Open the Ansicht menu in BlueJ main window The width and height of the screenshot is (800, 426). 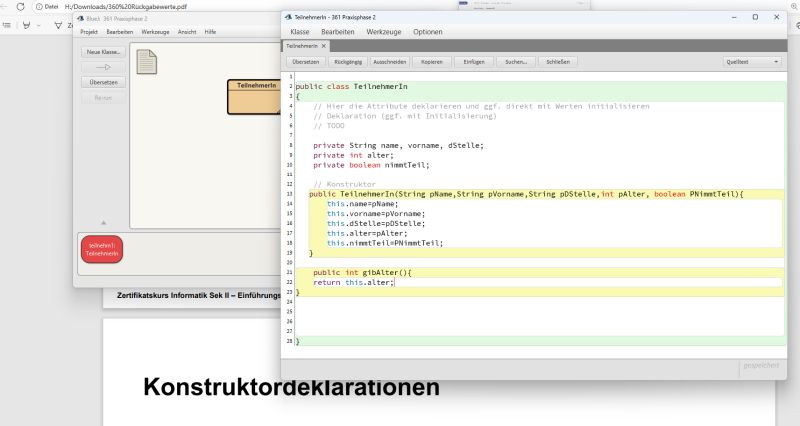pyautogui.click(x=187, y=32)
